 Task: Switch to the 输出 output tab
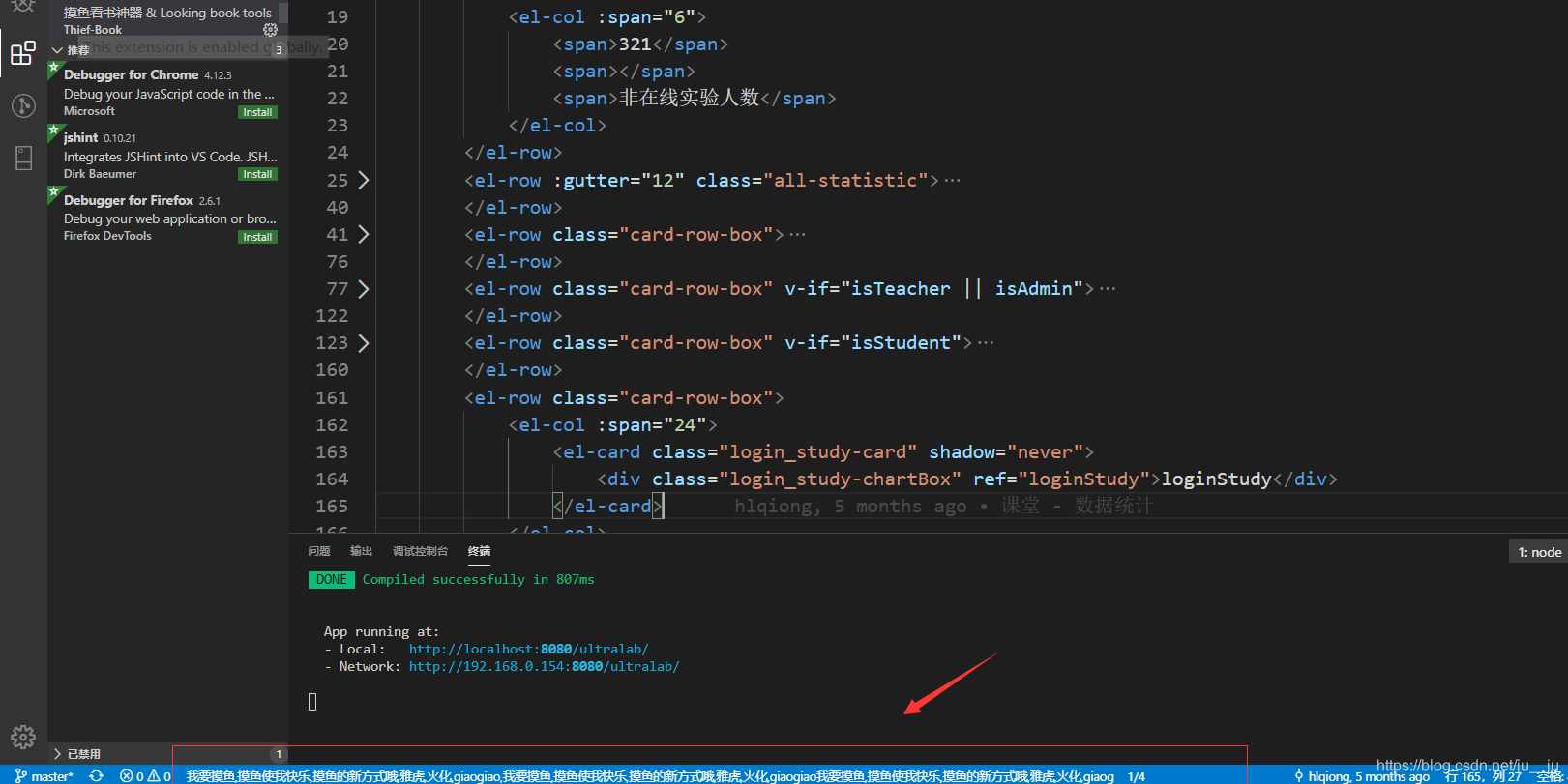coord(361,551)
